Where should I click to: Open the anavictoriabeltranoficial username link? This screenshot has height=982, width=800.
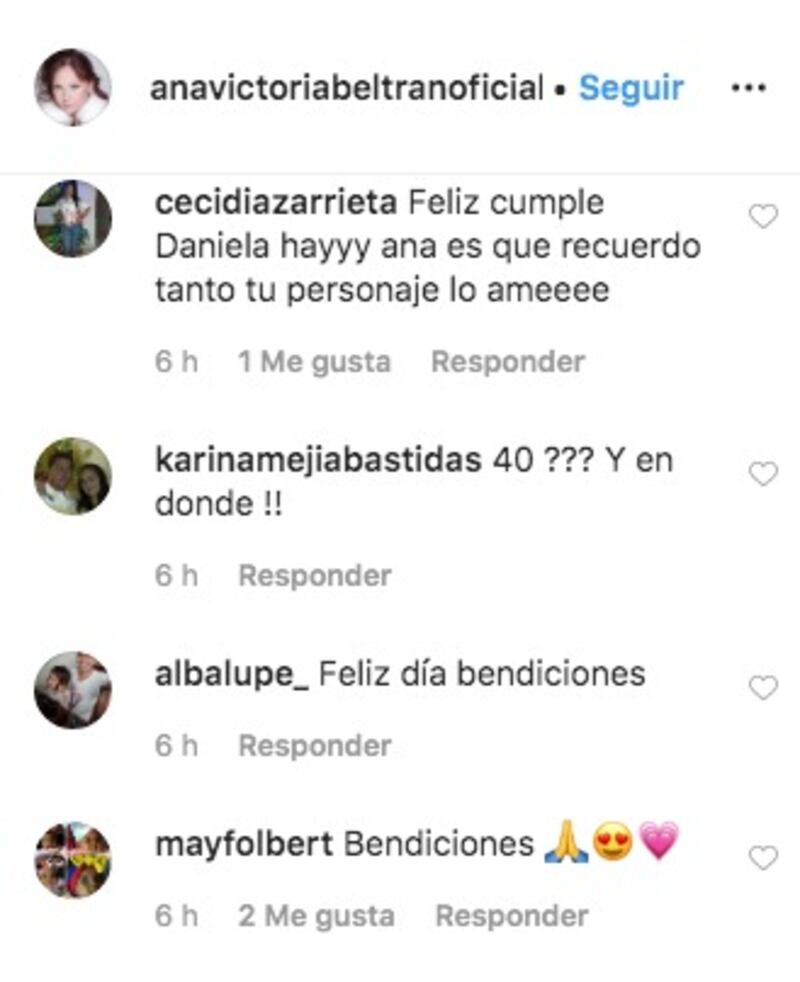(x=347, y=88)
